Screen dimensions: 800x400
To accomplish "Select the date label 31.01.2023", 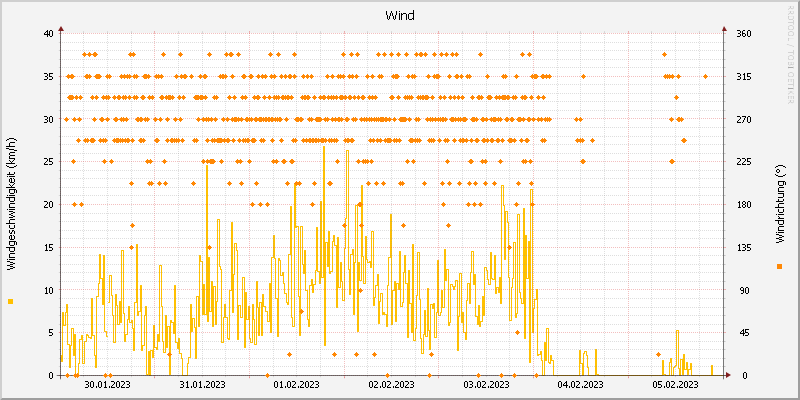I will pyautogui.click(x=202, y=385).
